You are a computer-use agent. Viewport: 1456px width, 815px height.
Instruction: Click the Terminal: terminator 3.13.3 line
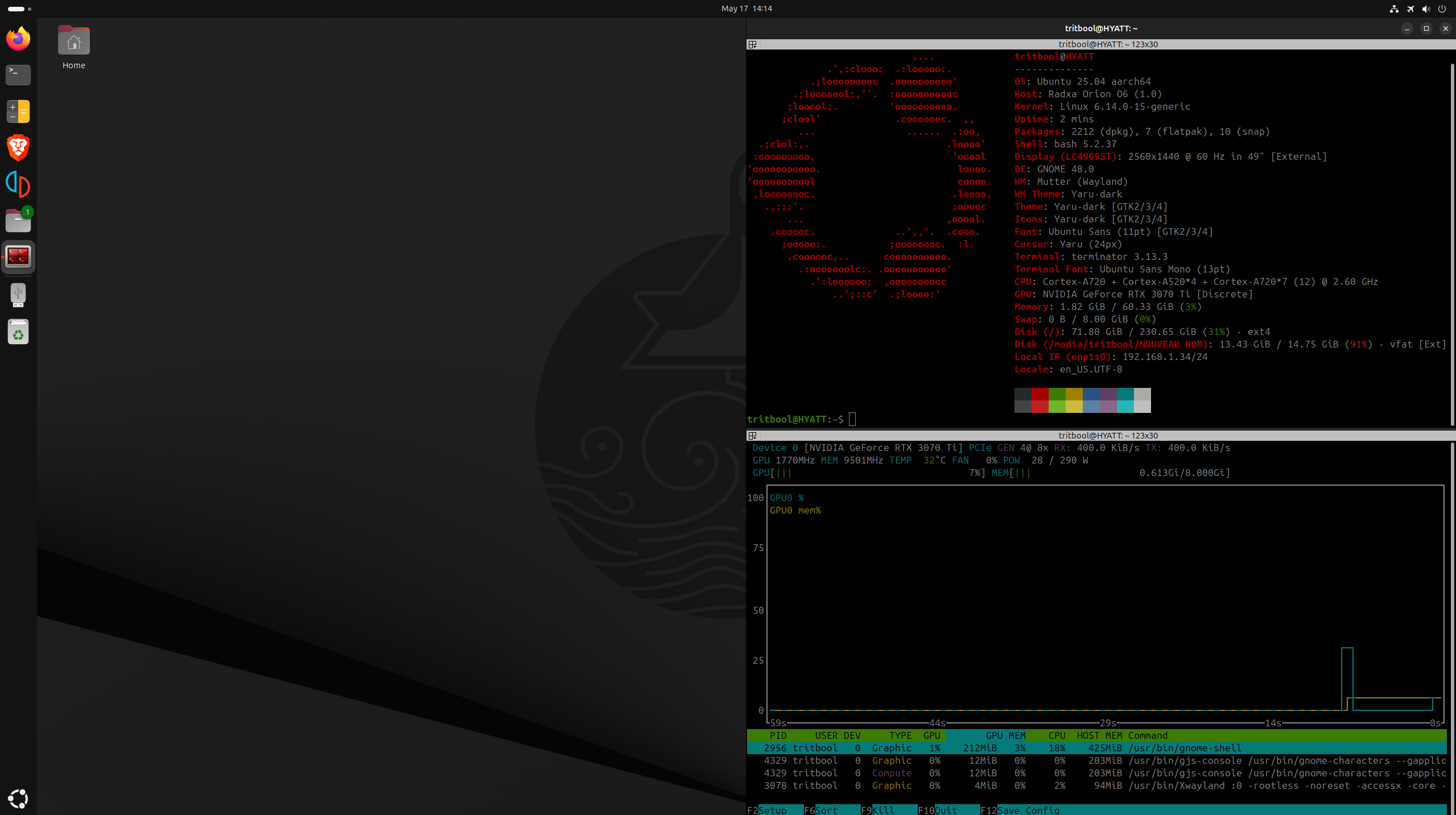1091,257
